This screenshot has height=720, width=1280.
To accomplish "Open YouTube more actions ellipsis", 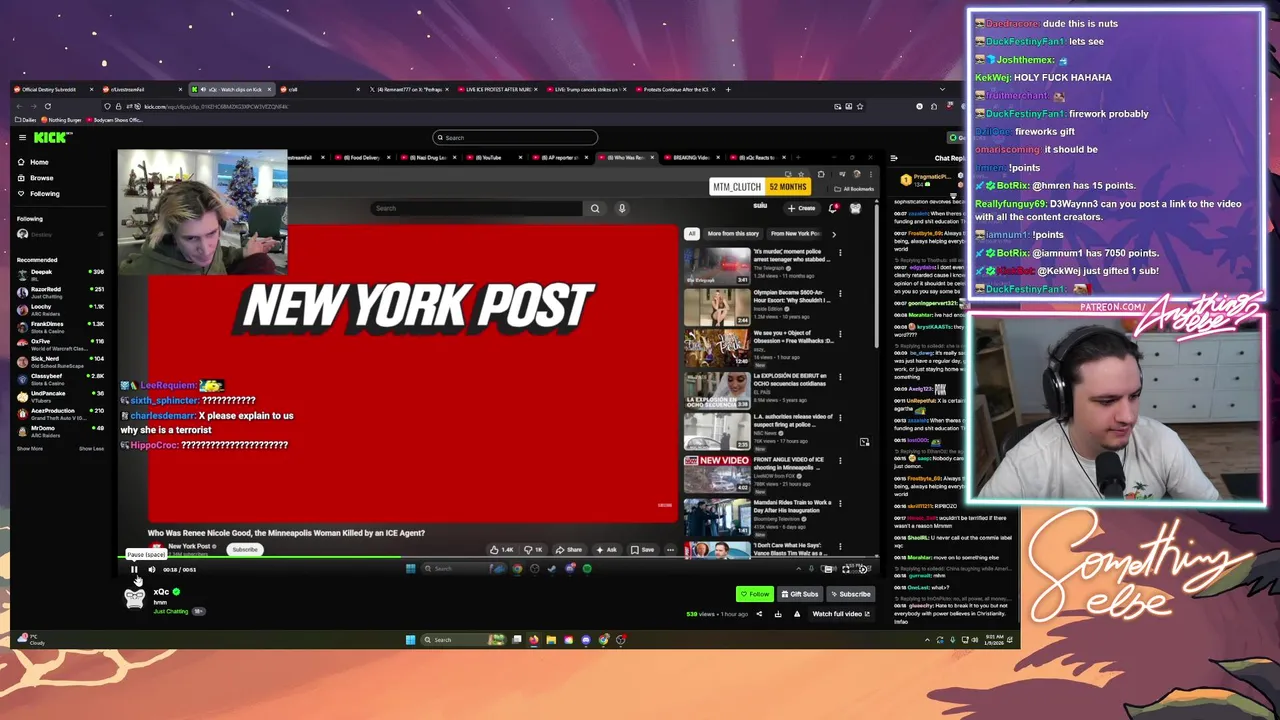I will 670,549.
